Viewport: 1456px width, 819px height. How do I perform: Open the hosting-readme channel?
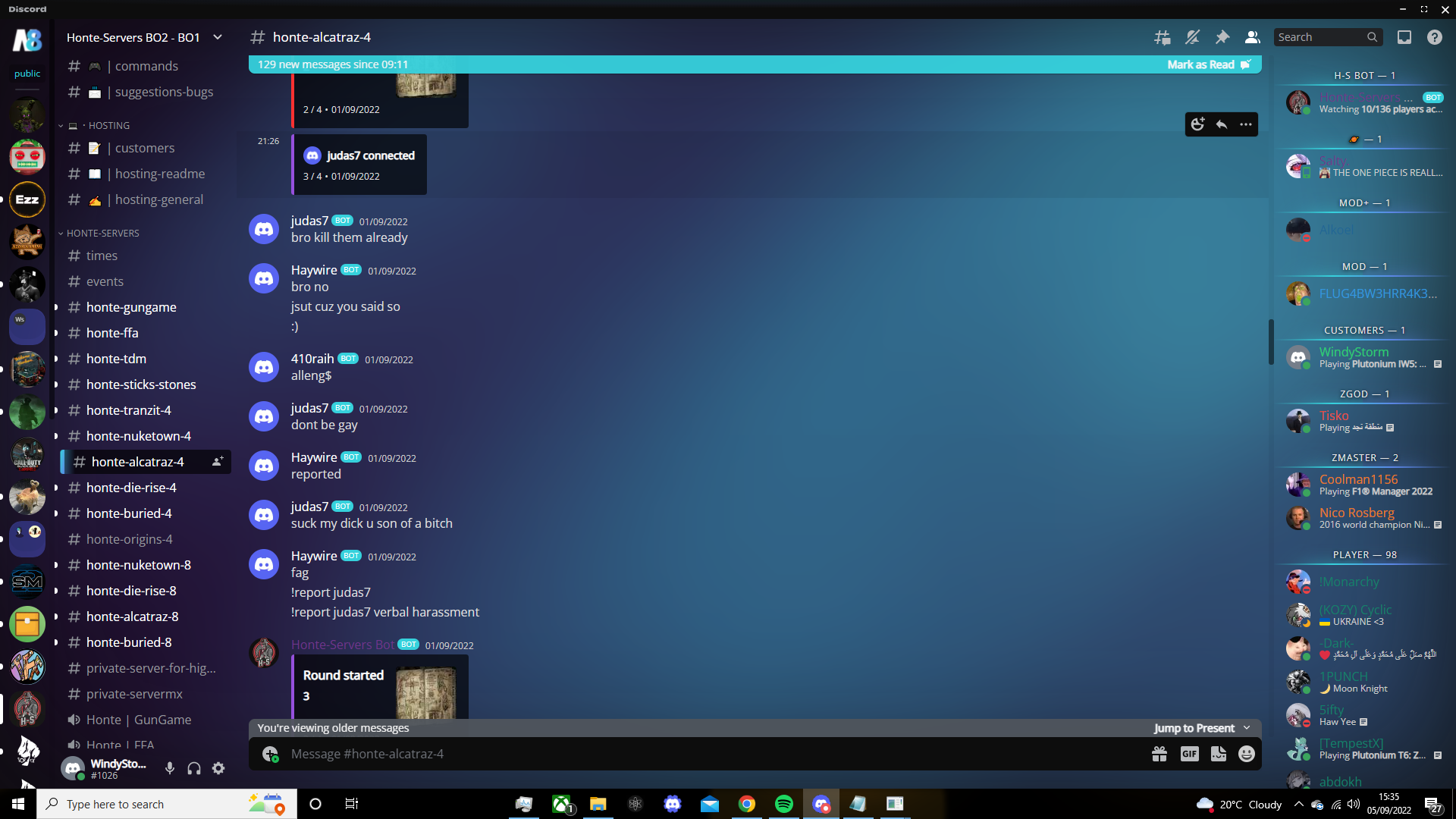[x=146, y=174]
